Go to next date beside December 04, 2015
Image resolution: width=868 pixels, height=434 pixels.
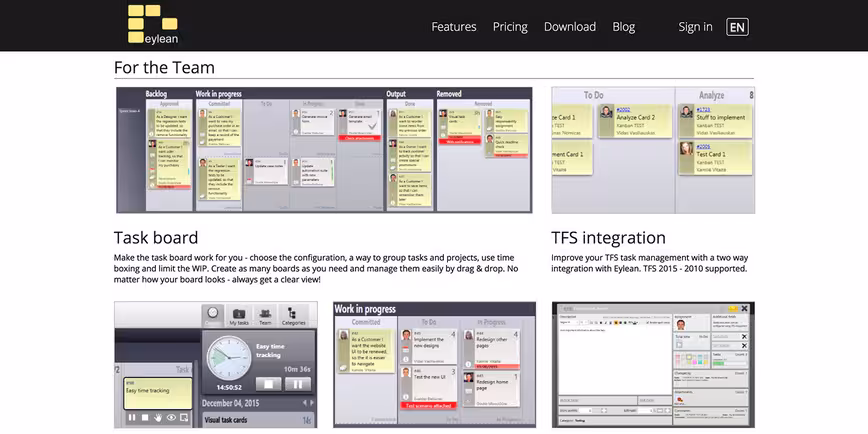coord(312,402)
